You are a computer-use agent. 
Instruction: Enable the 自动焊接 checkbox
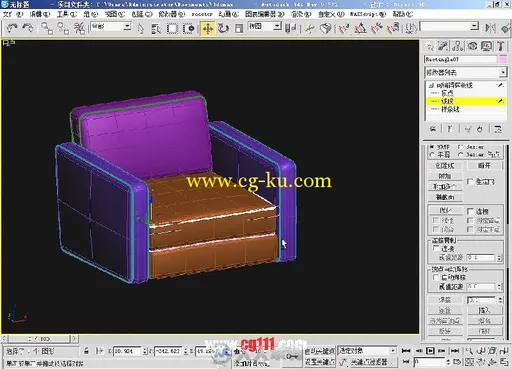(435, 277)
